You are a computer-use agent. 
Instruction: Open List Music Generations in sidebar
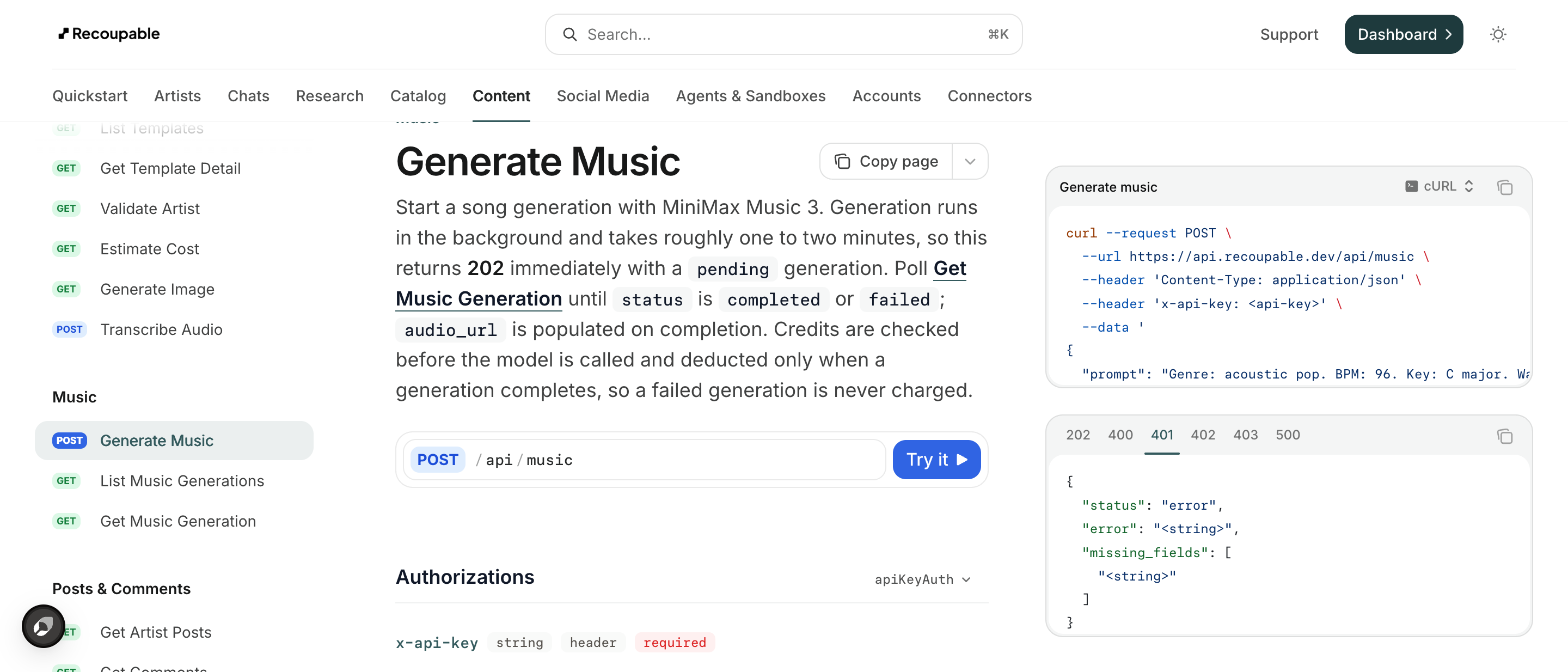[182, 481]
